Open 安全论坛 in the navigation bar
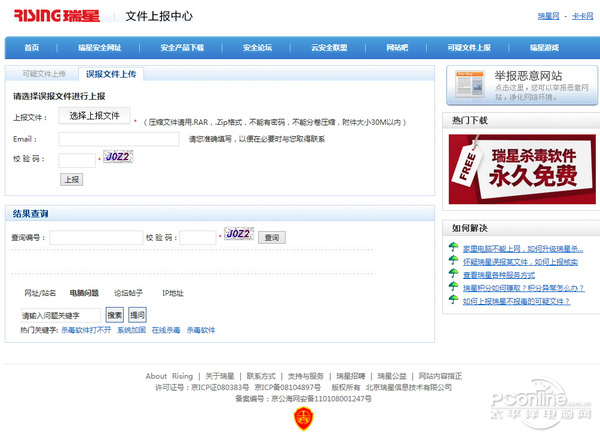600x439 pixels. pos(258,47)
